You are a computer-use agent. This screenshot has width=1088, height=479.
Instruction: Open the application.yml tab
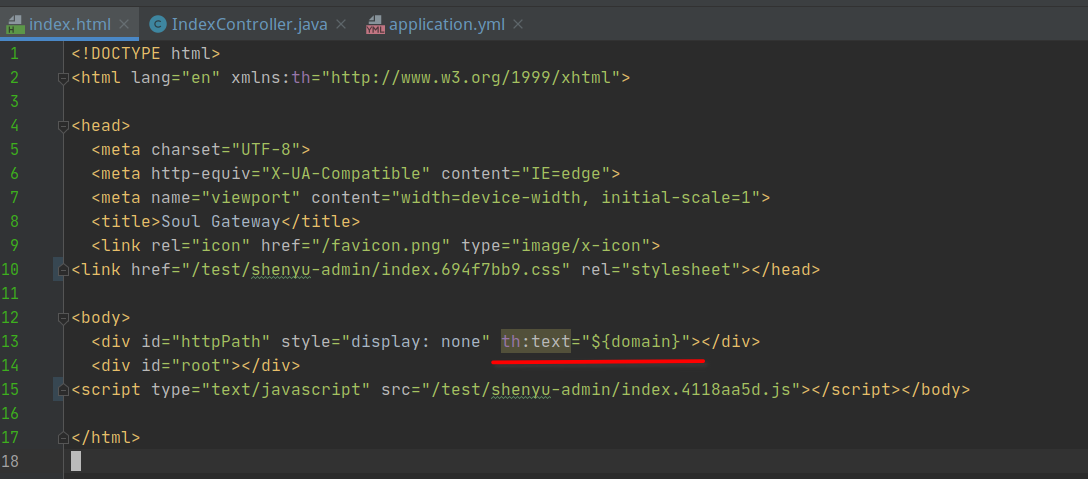click(x=446, y=25)
